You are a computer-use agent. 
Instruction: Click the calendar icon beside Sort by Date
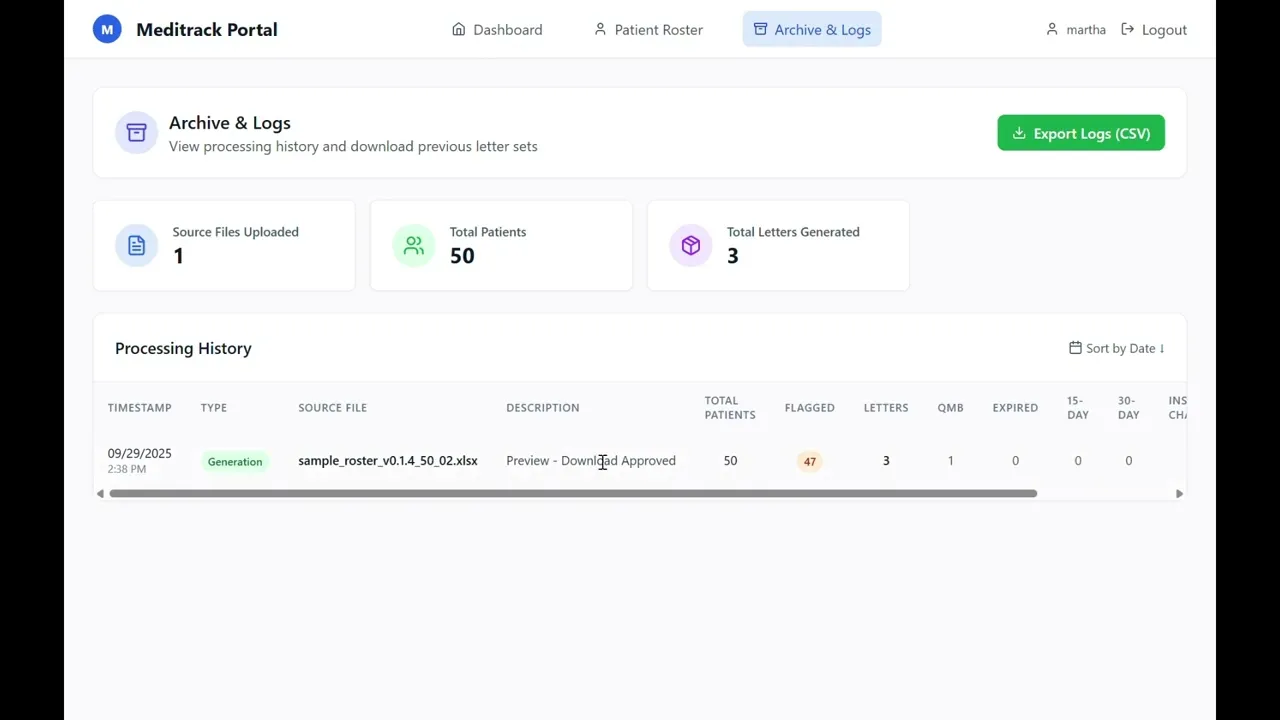1075,348
